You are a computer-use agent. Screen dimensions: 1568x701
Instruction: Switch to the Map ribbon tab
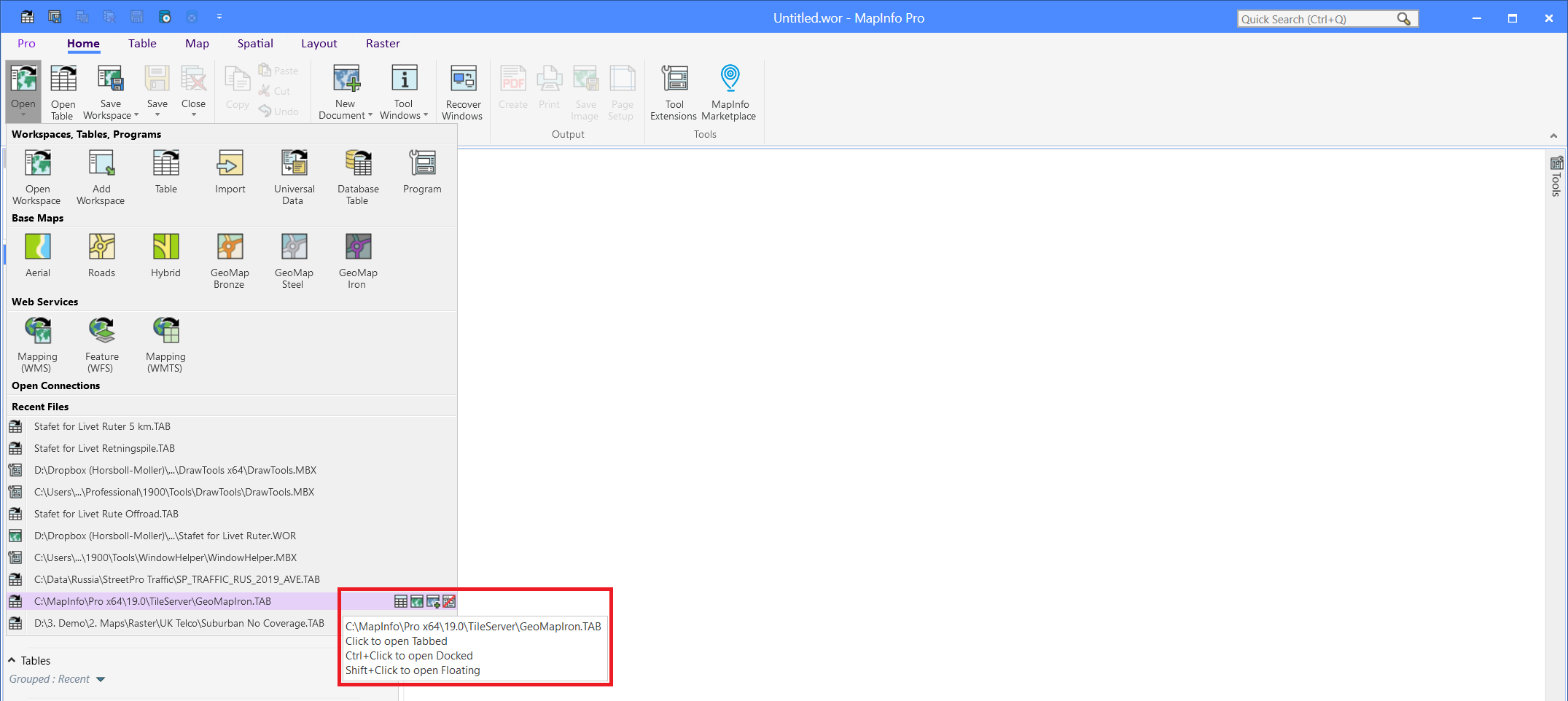[x=197, y=44]
